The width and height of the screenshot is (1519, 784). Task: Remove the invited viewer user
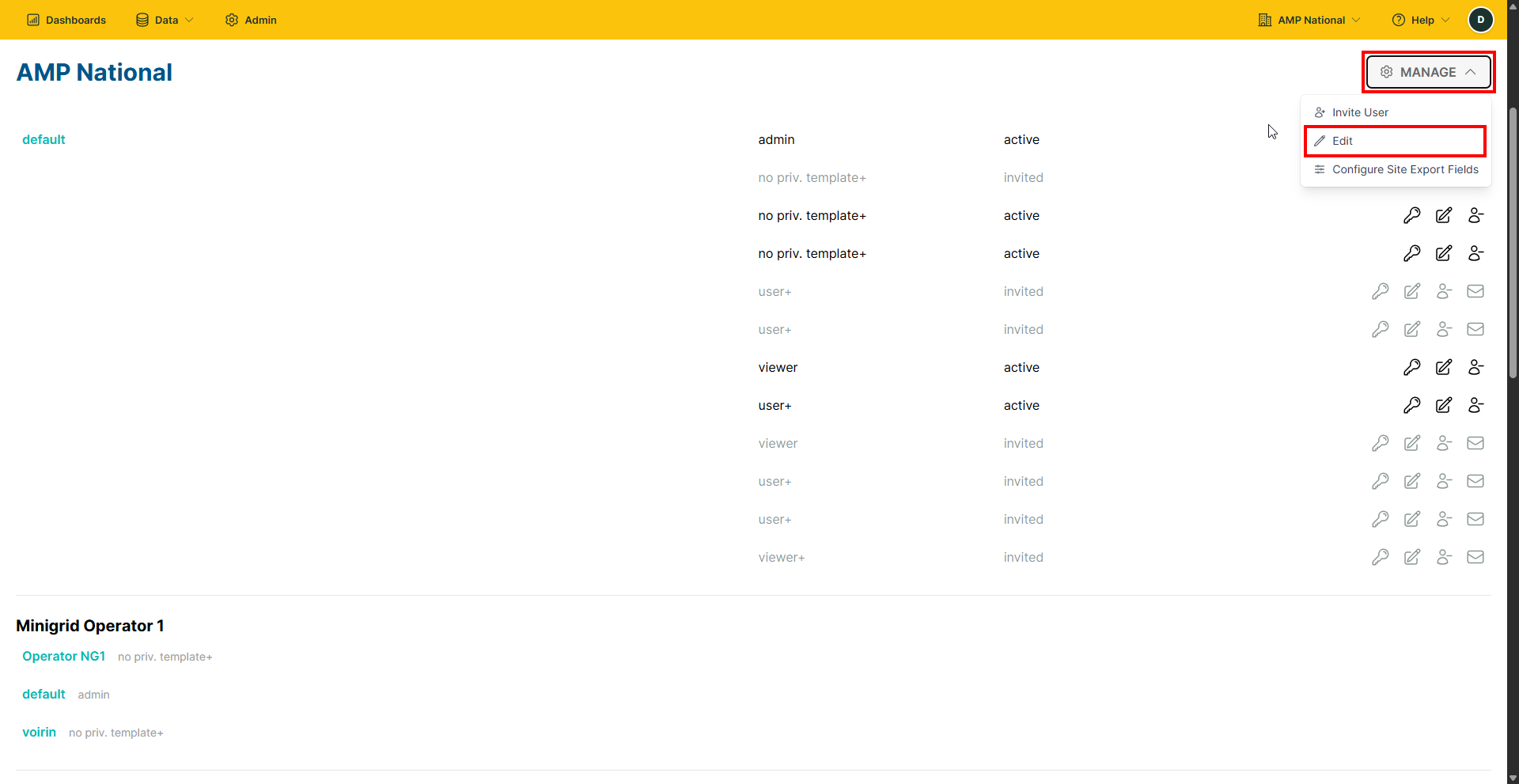click(1444, 443)
